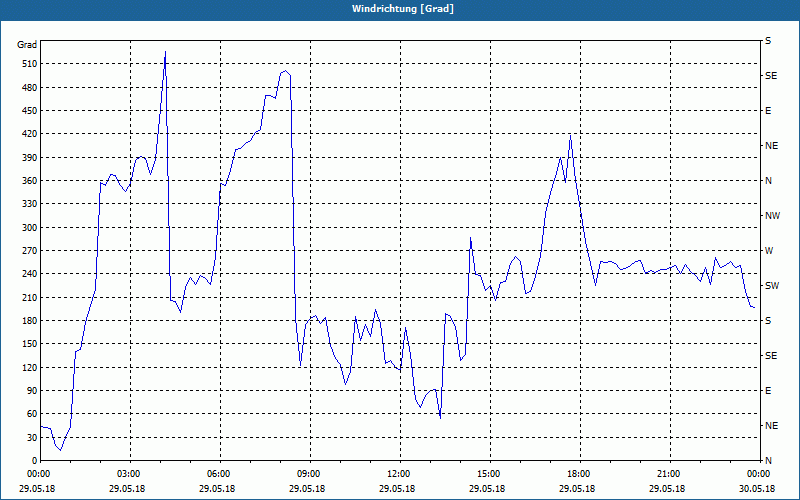Screen dimensions: 800x500
Task: Click the 29.05.18 date under 15:00
Action: (487, 489)
